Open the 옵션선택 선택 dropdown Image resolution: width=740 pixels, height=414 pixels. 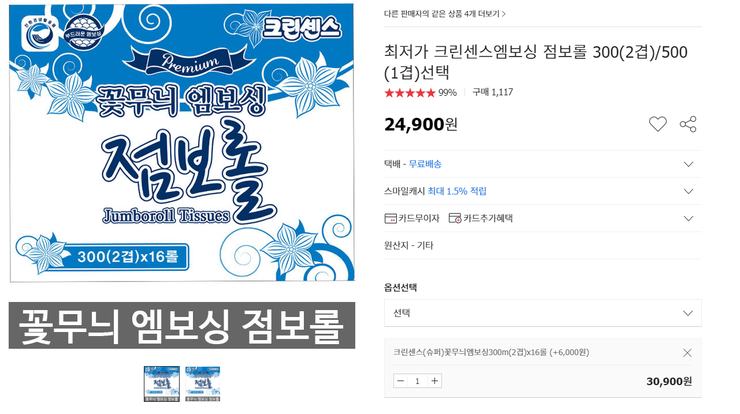pos(543,313)
